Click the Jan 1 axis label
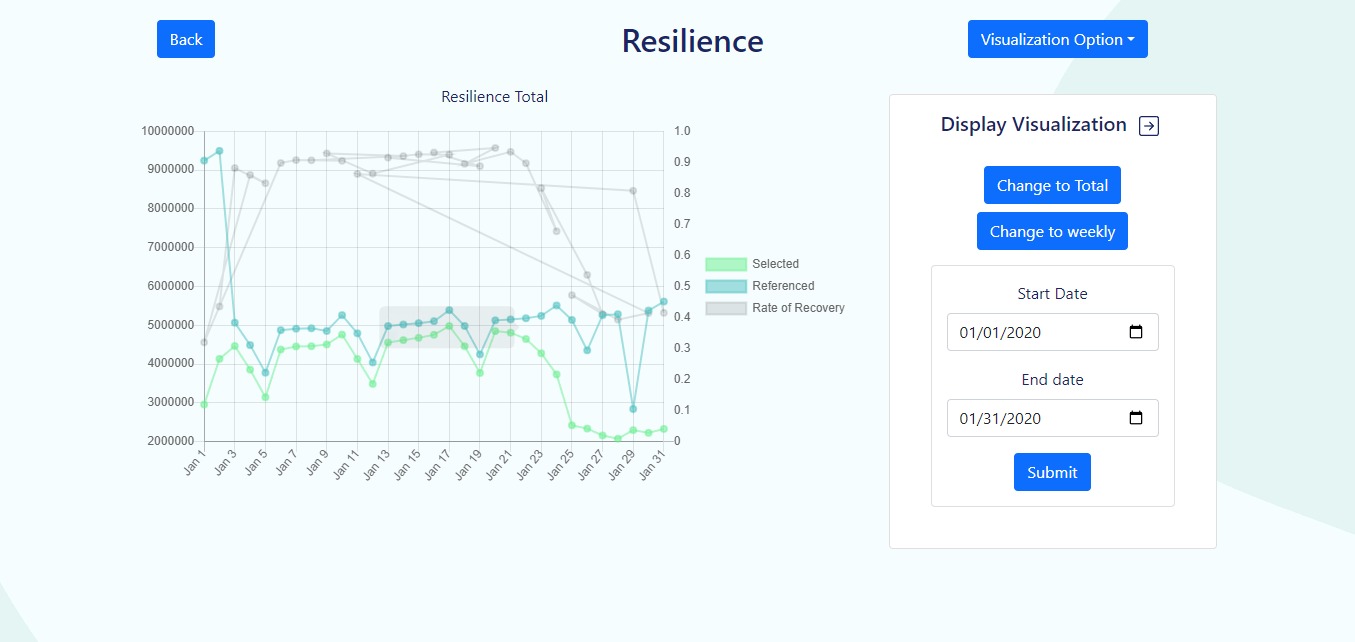The height and width of the screenshot is (642, 1355). [194, 461]
